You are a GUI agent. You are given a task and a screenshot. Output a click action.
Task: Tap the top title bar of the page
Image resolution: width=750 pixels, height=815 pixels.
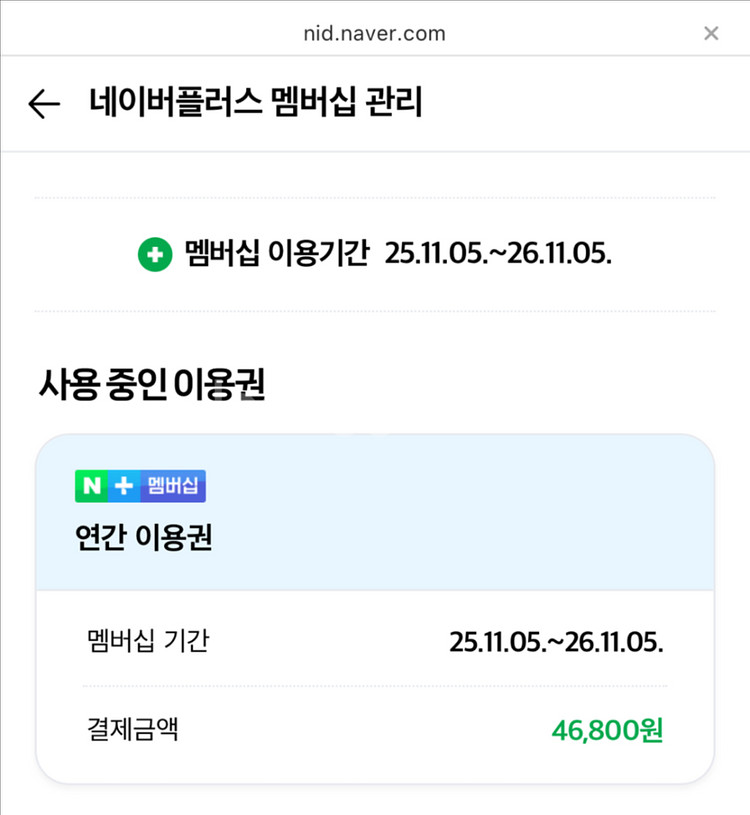375,33
